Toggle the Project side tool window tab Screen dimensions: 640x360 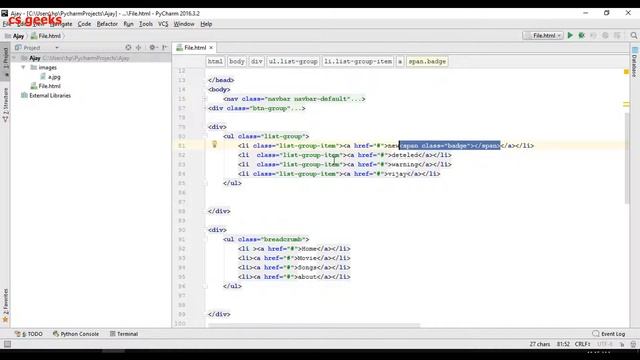coord(5,62)
